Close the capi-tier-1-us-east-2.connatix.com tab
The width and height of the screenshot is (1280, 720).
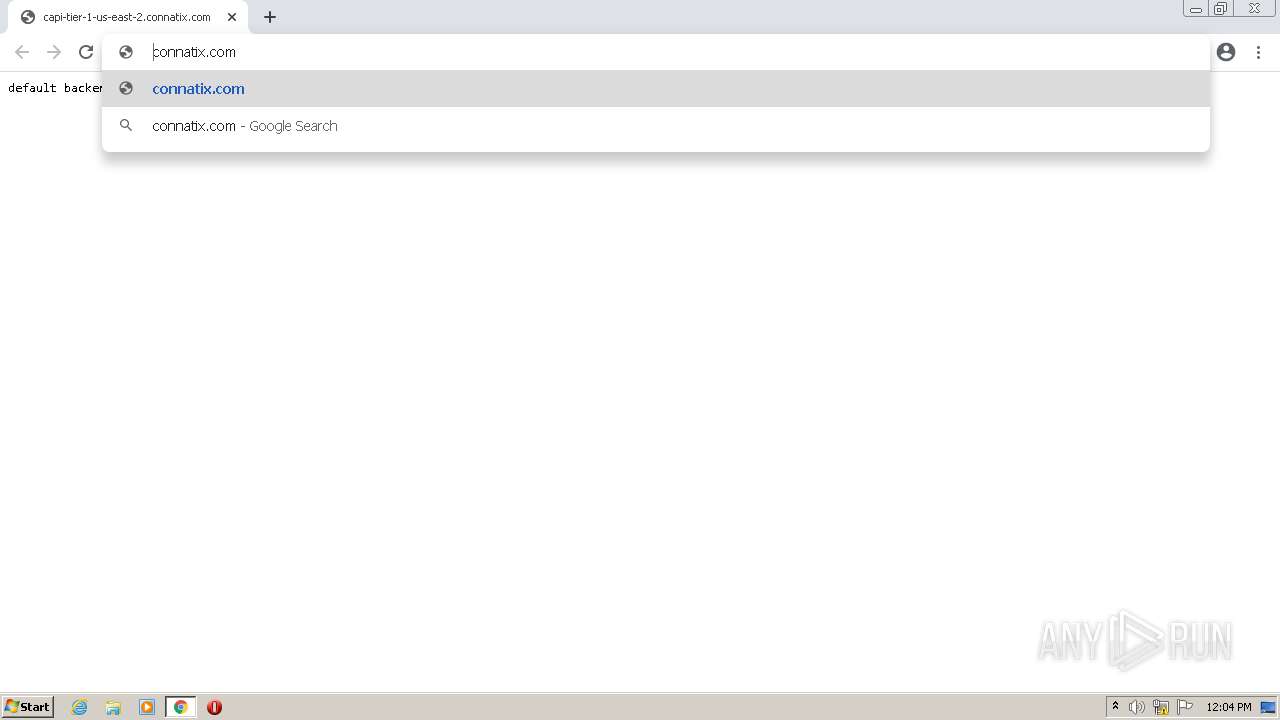[232, 17]
